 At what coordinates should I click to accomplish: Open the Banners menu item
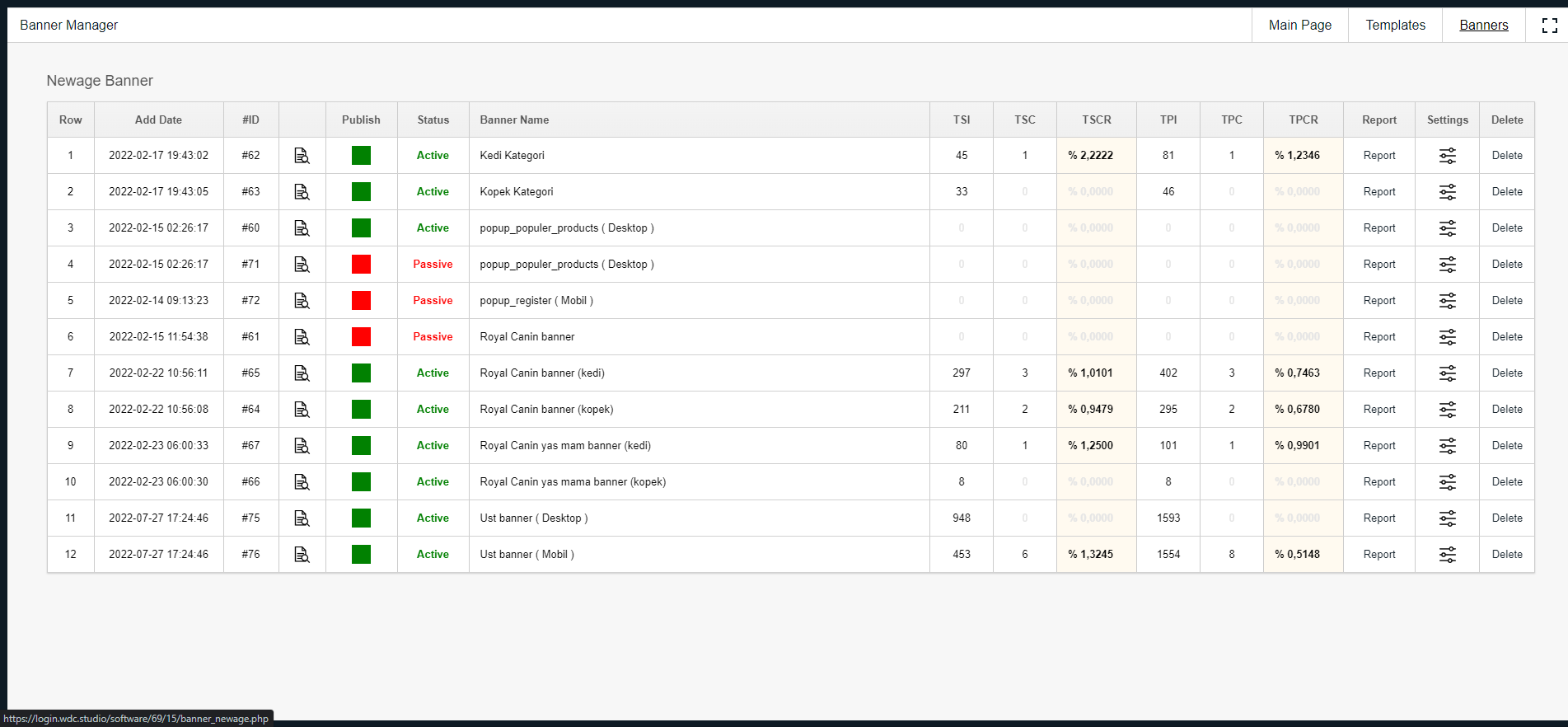1483,26
